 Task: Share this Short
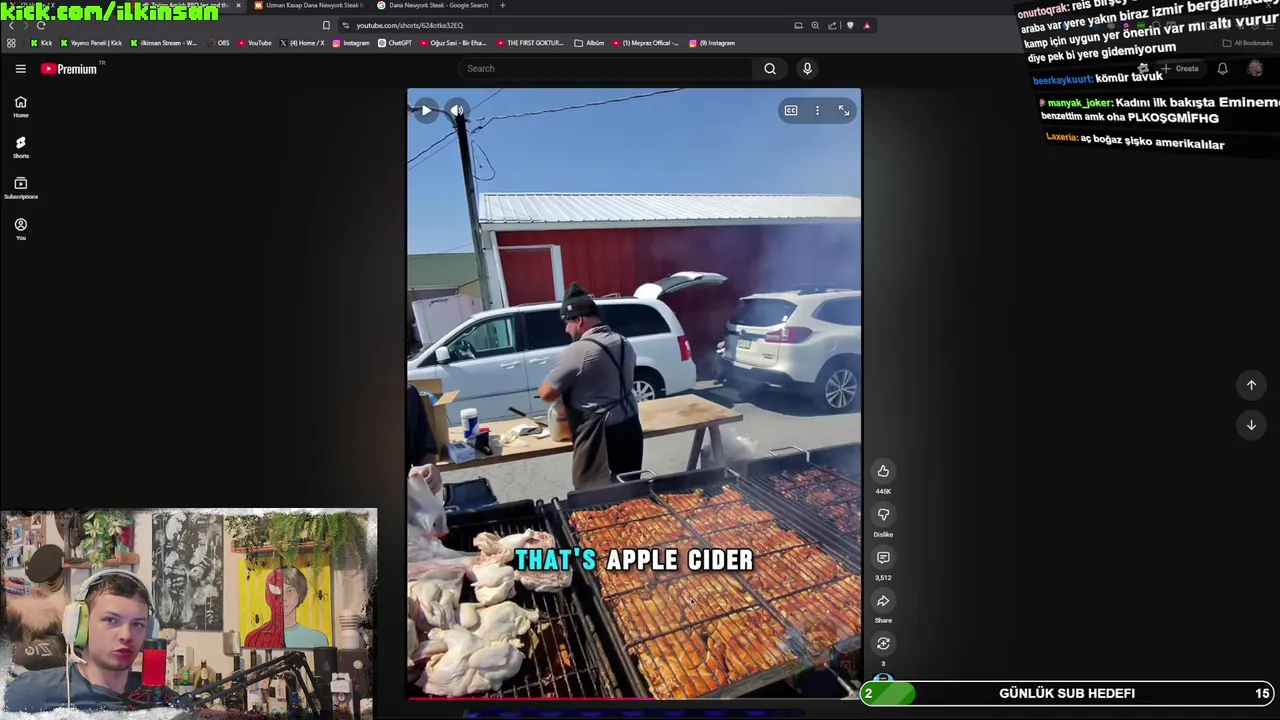[x=883, y=601]
